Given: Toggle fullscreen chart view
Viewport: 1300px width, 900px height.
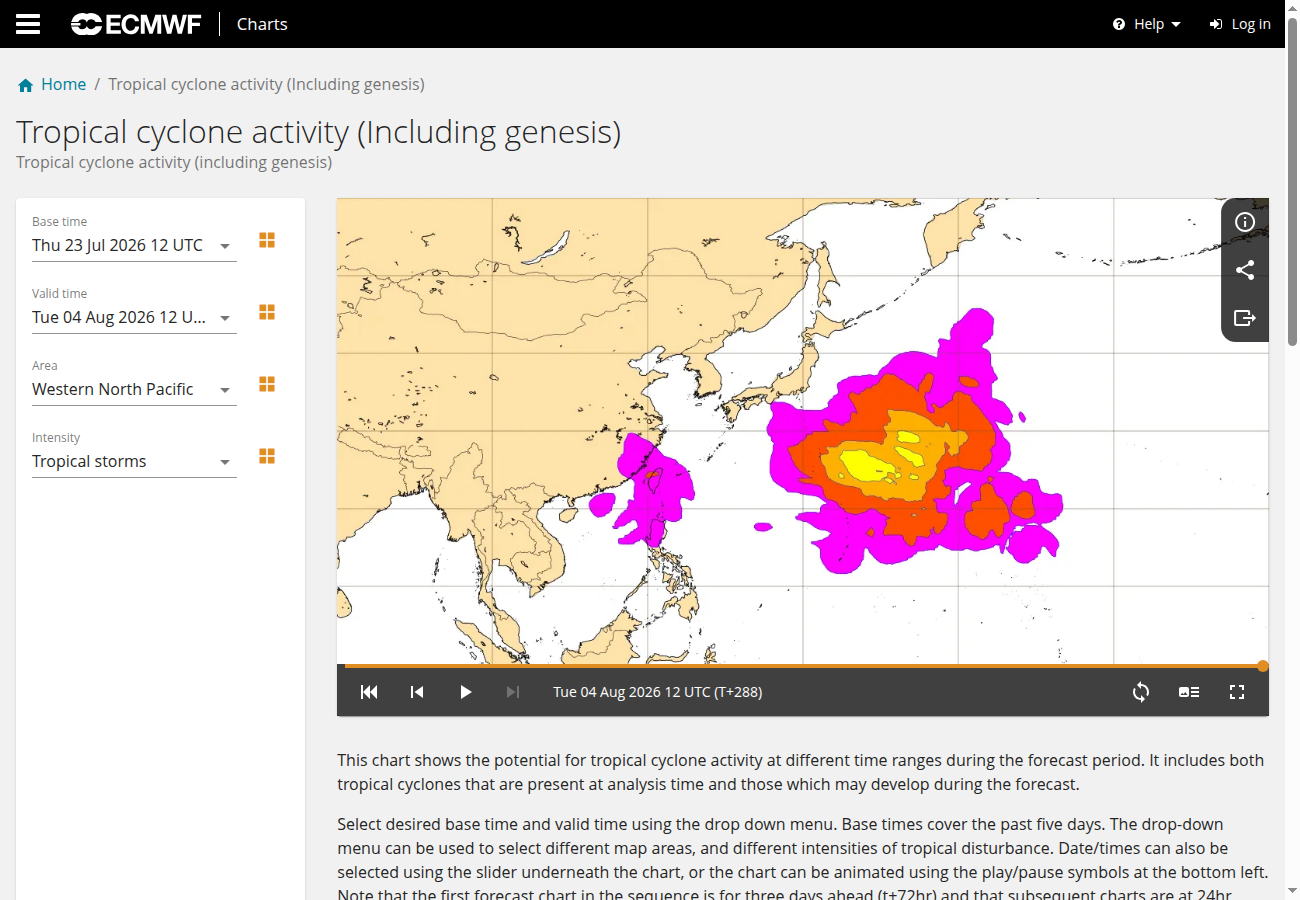Looking at the screenshot, I should tap(1237, 692).
